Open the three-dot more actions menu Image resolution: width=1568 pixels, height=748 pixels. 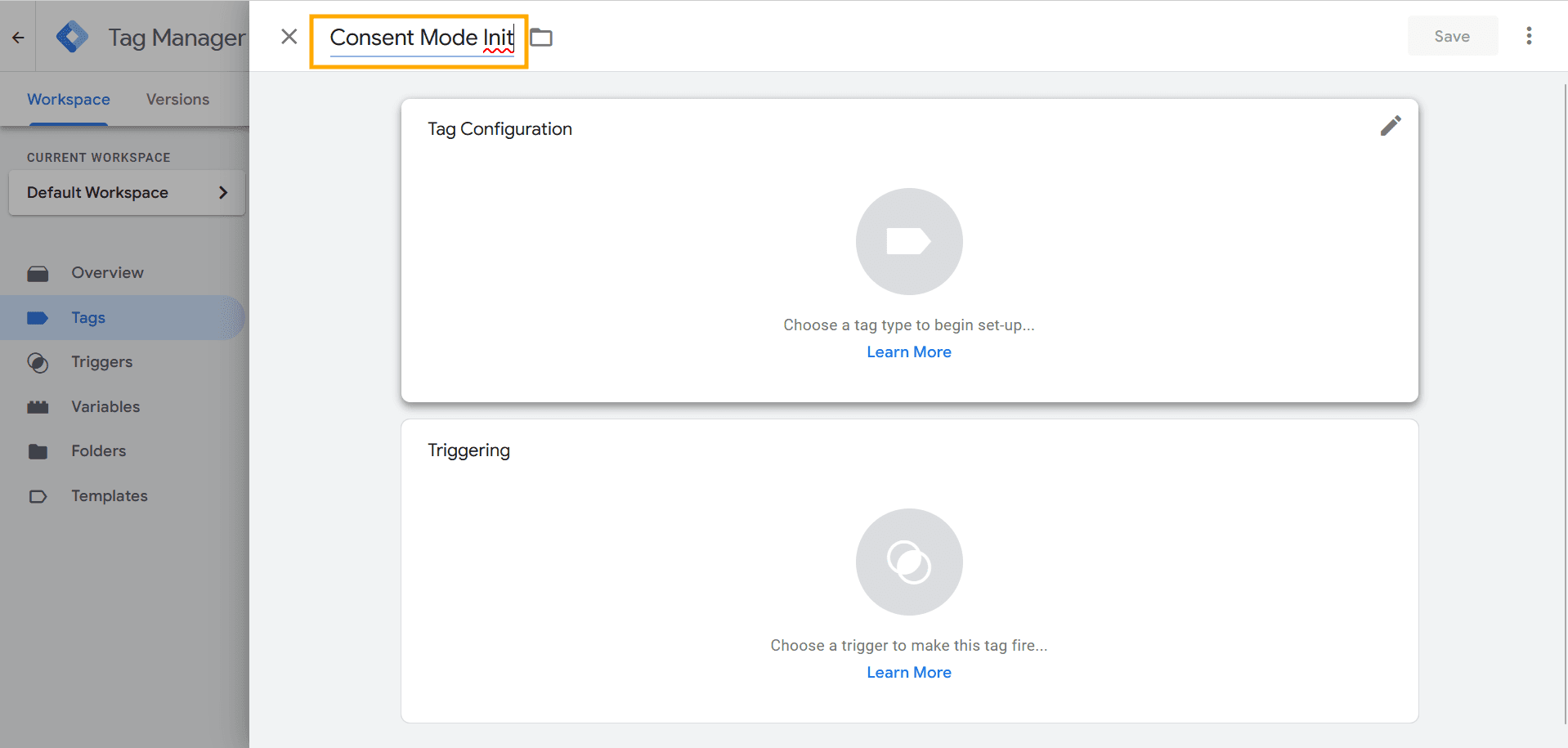click(1529, 36)
